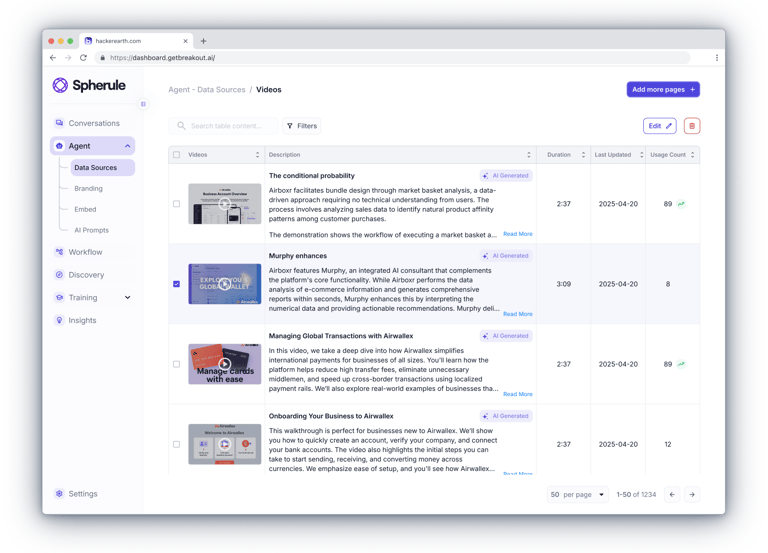Screen dimensions: 768x553
Task: Click Read More on conditional probability description
Action: (x=518, y=234)
